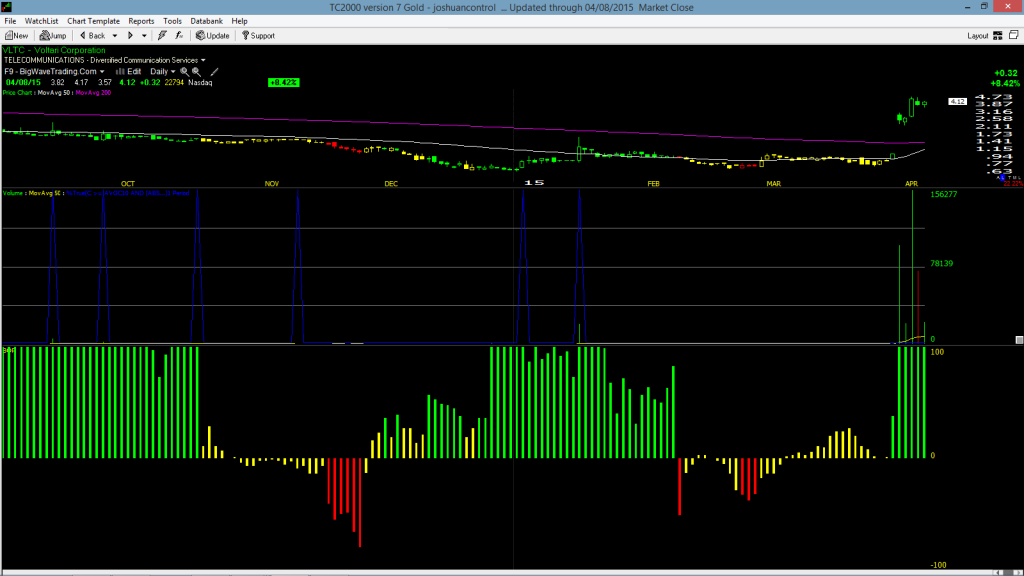This screenshot has width=1024, height=576.
Task: Select the drawing line tool icon
Action: (214, 71)
